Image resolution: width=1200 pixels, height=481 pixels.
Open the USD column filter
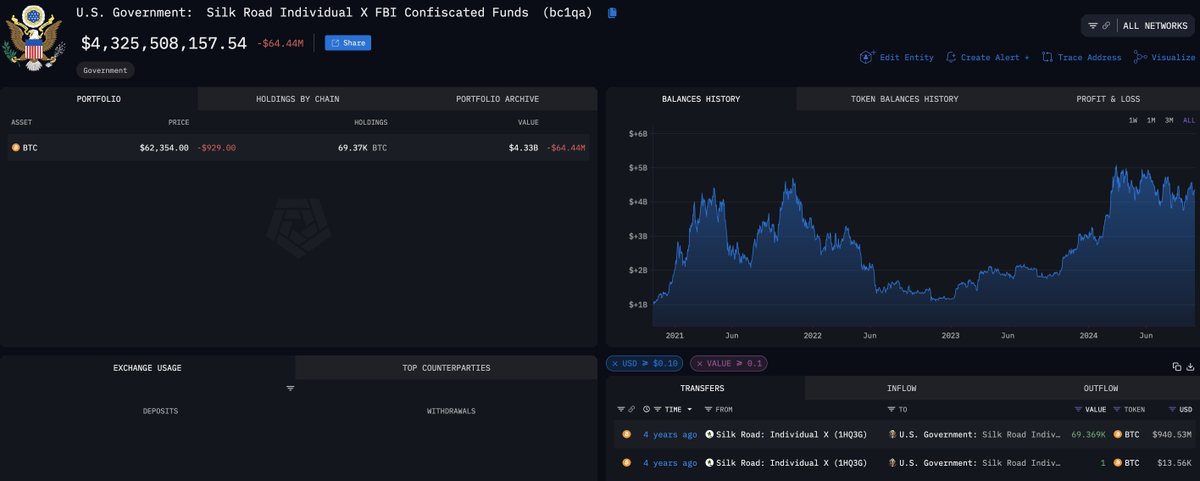[x=1173, y=409]
